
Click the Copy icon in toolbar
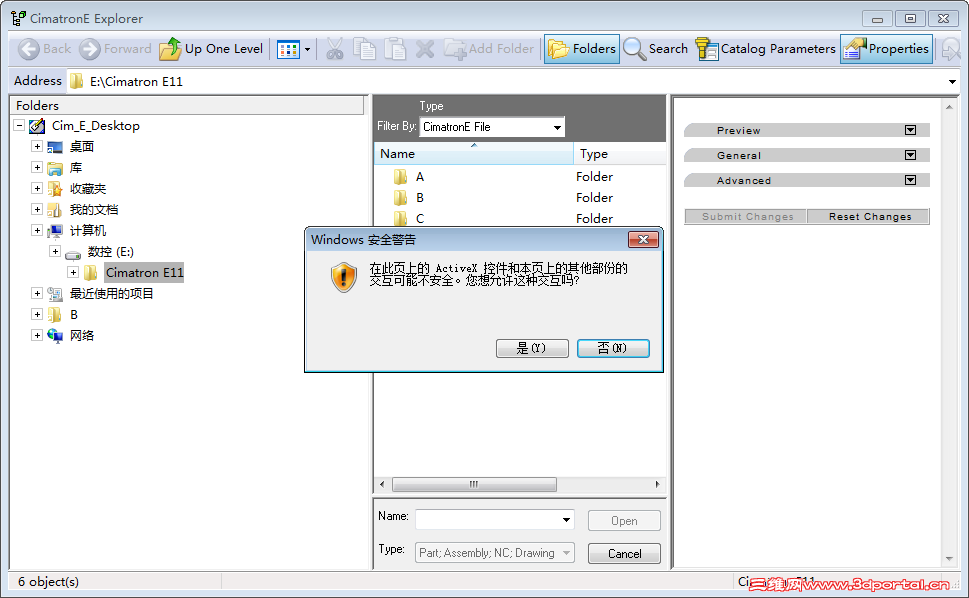(365, 49)
